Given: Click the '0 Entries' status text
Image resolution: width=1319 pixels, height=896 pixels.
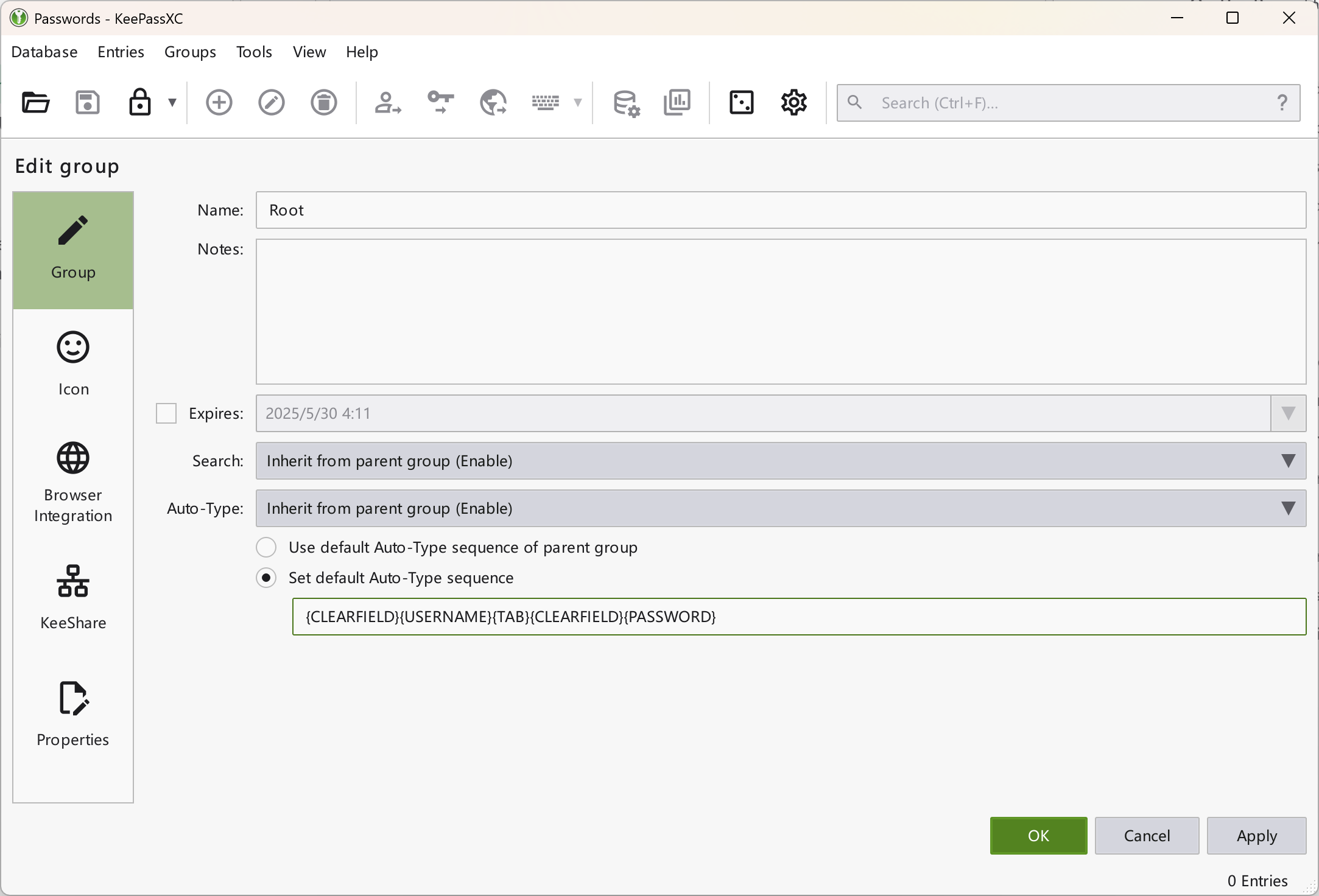Looking at the screenshot, I should [1257, 881].
